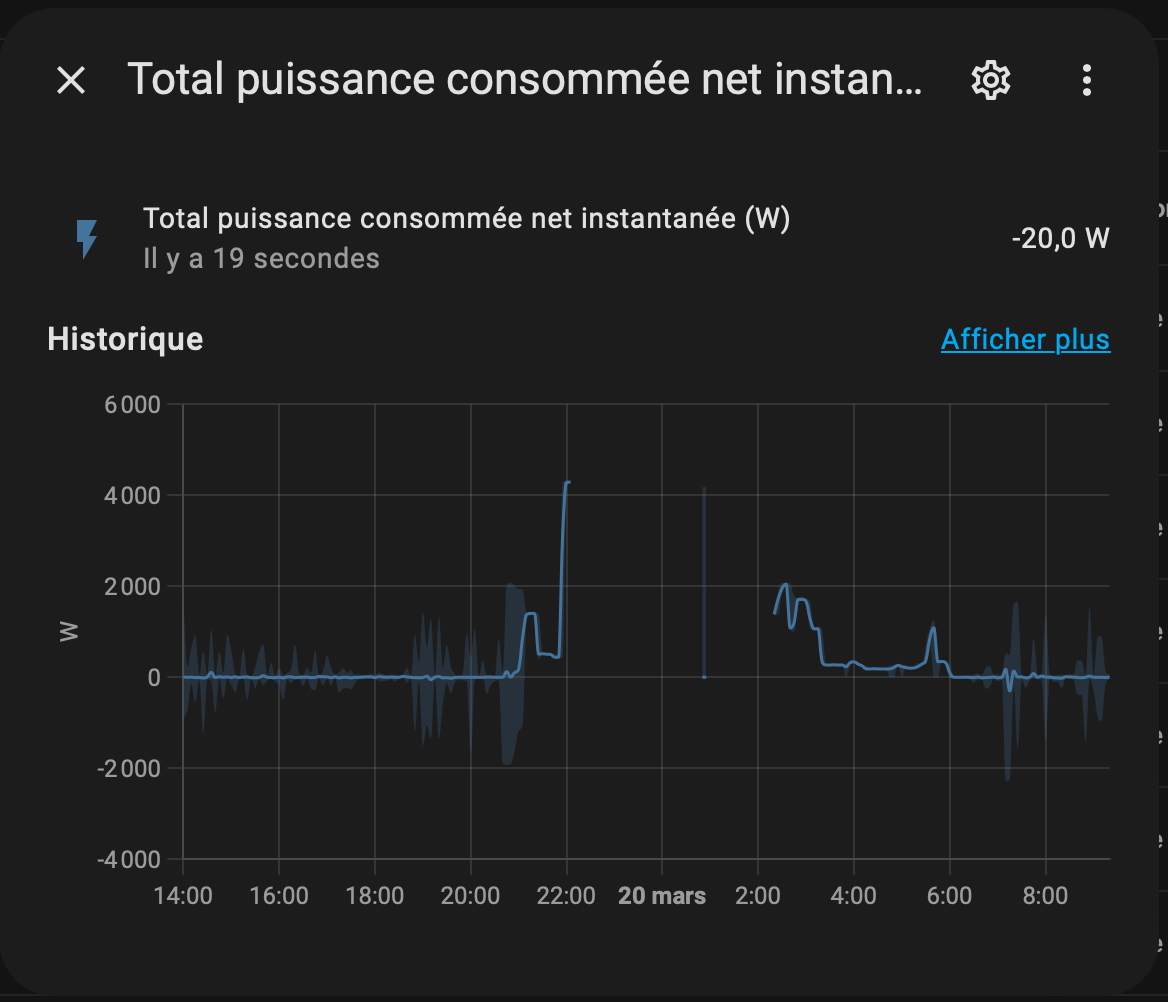Click the 2000 W peak after 2:00
Image resolution: width=1168 pixels, height=1002 pixels.
point(785,585)
